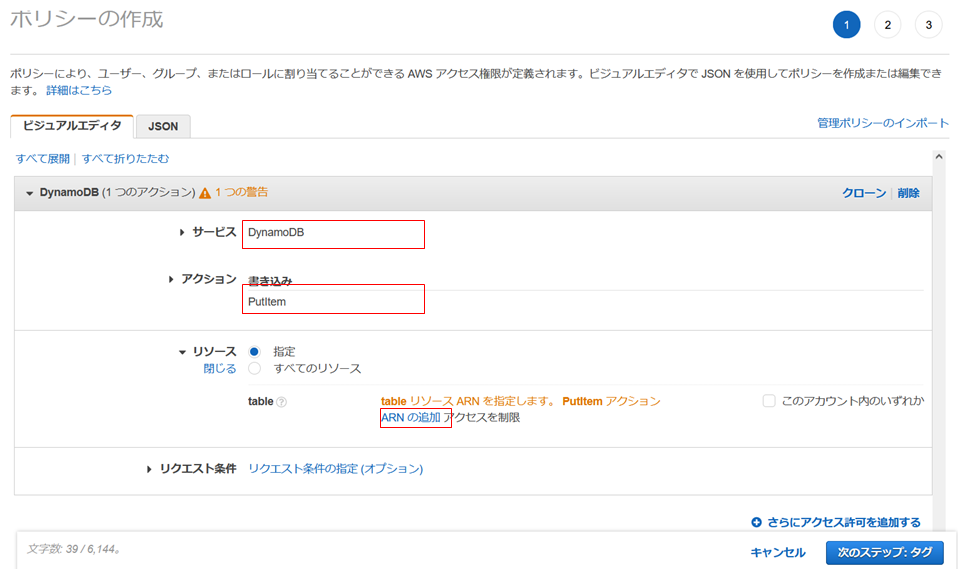Select the すべてのリソース radio button

(x=254, y=369)
